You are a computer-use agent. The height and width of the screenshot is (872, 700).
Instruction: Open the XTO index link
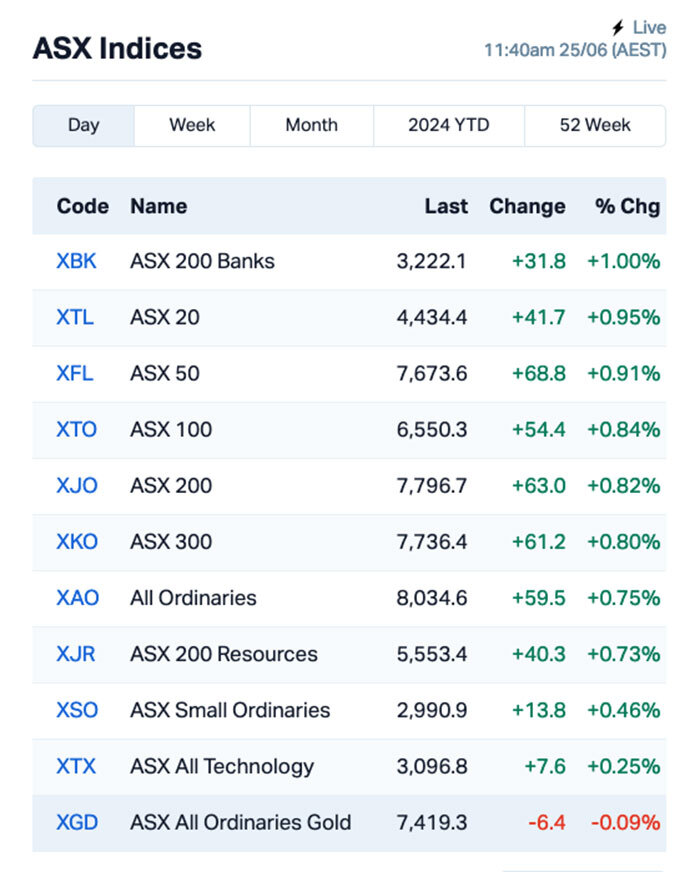[76, 430]
